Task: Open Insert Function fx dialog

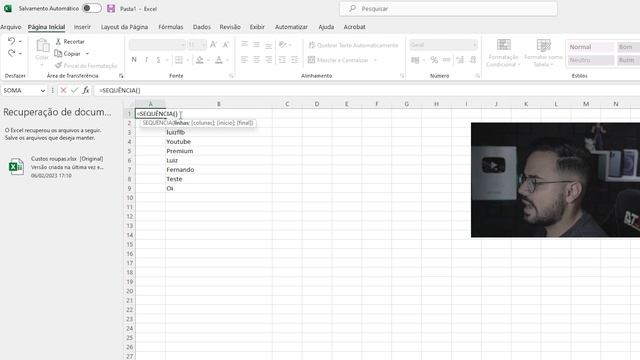Action: click(x=86, y=90)
